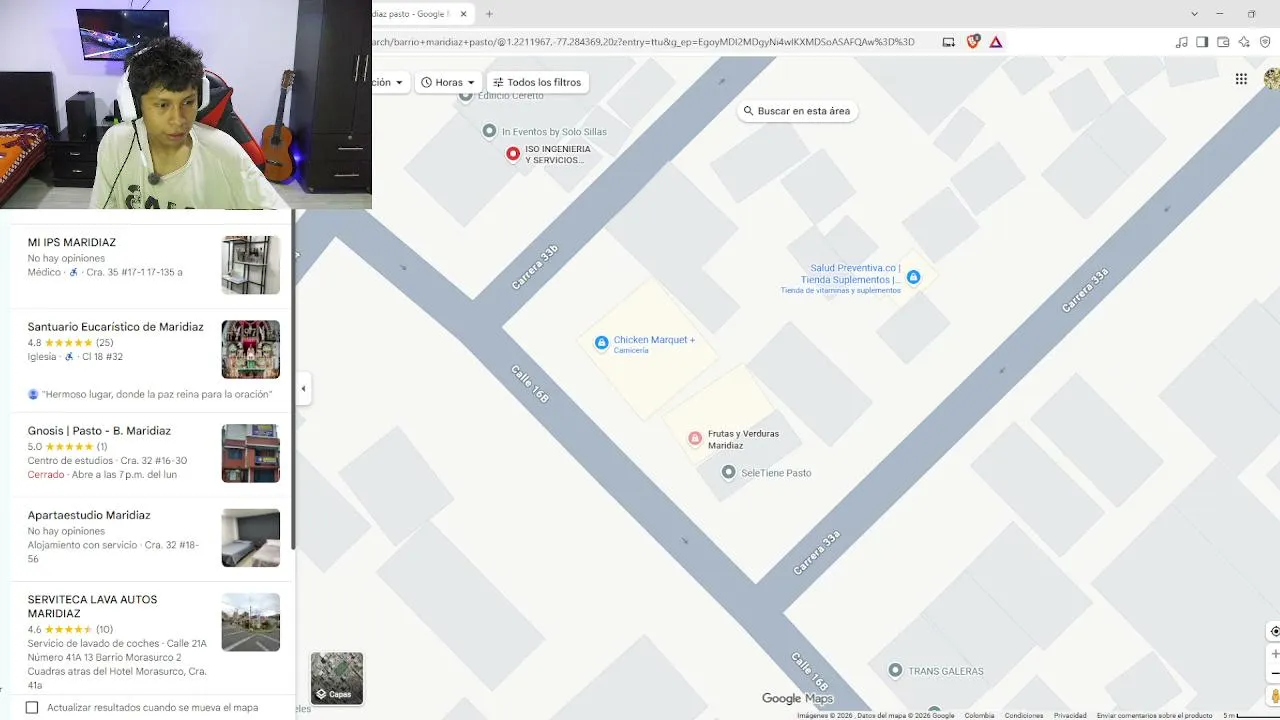1280x720 pixels.
Task: Click the Colombia footer link
Action: pos(979,715)
